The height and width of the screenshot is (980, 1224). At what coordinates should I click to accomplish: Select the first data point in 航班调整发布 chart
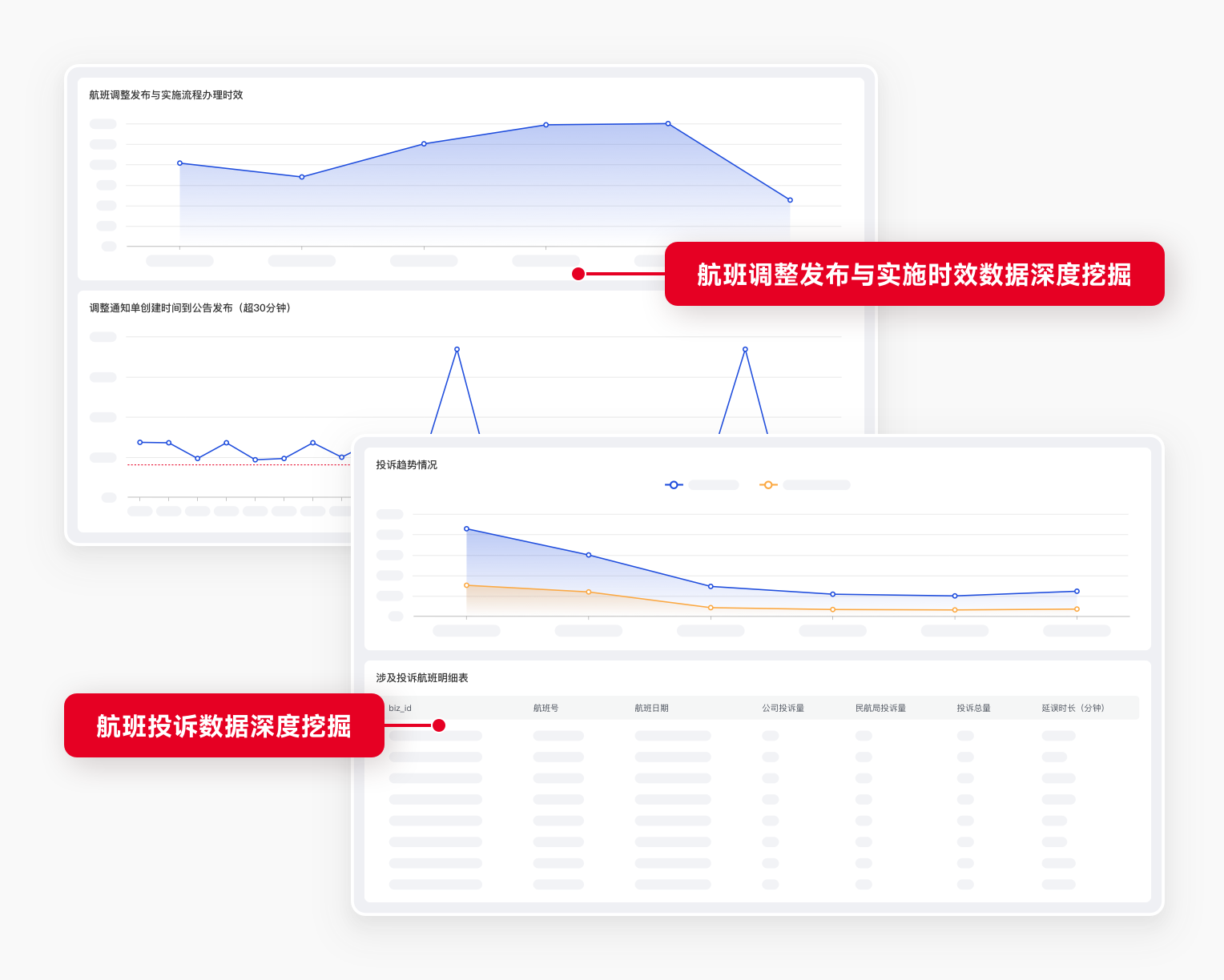[x=179, y=163]
